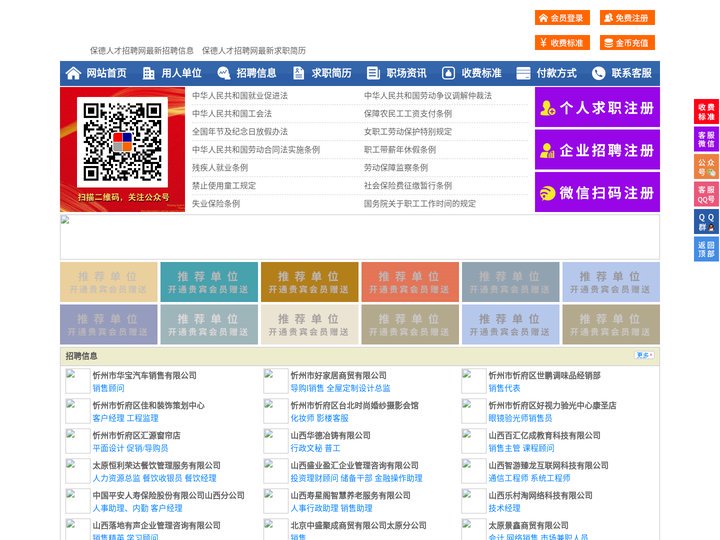
Task: Click pink 客服QQ号 side widget
Action: coord(706,194)
